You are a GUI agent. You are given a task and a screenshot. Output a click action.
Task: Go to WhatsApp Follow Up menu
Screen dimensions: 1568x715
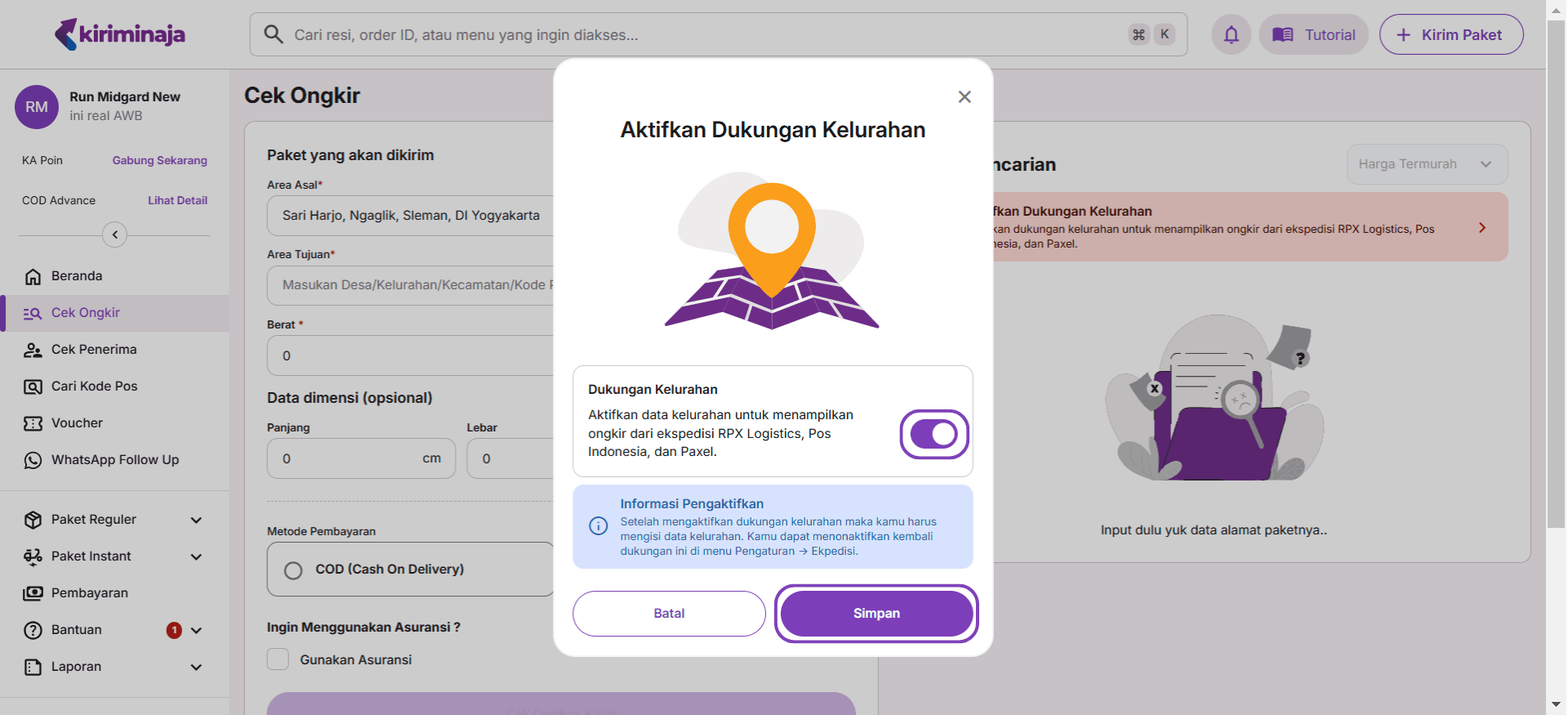[x=114, y=460]
